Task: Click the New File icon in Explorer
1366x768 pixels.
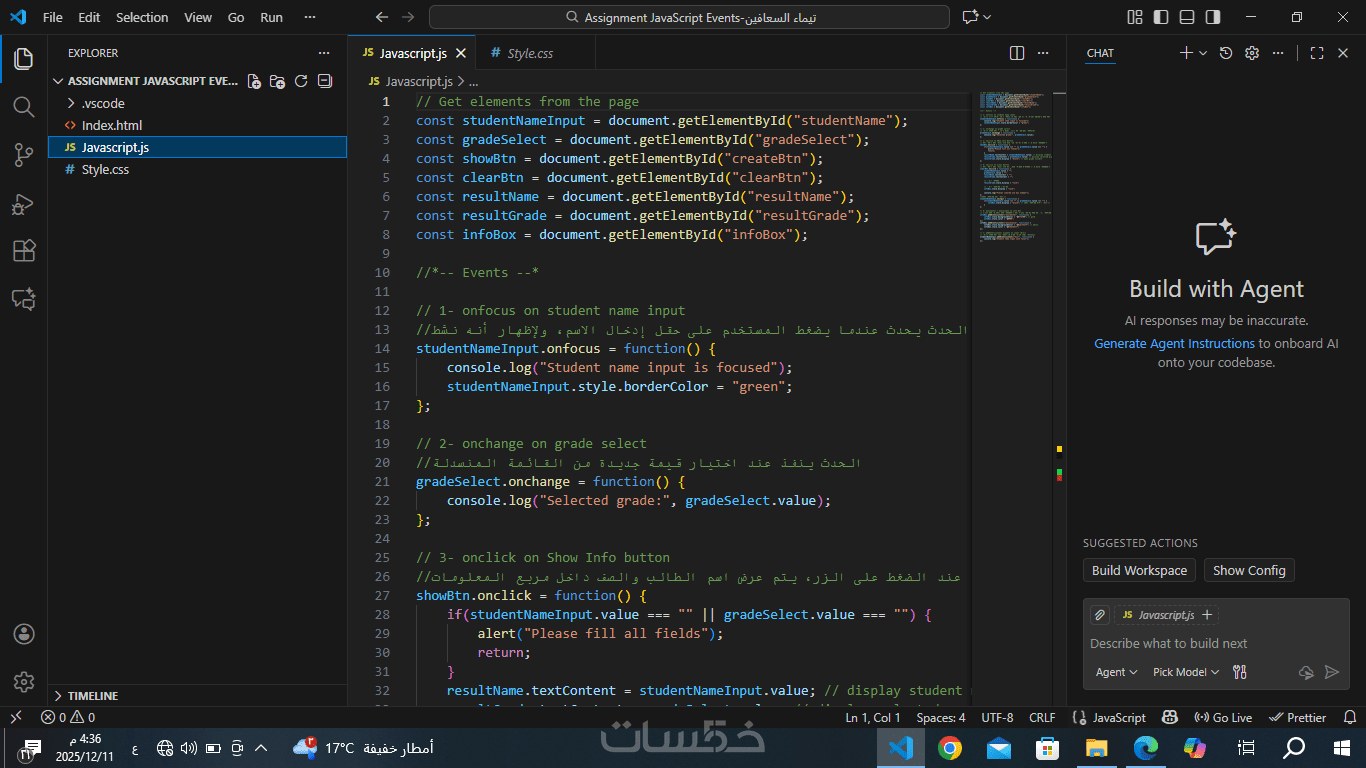Action: pos(254,81)
